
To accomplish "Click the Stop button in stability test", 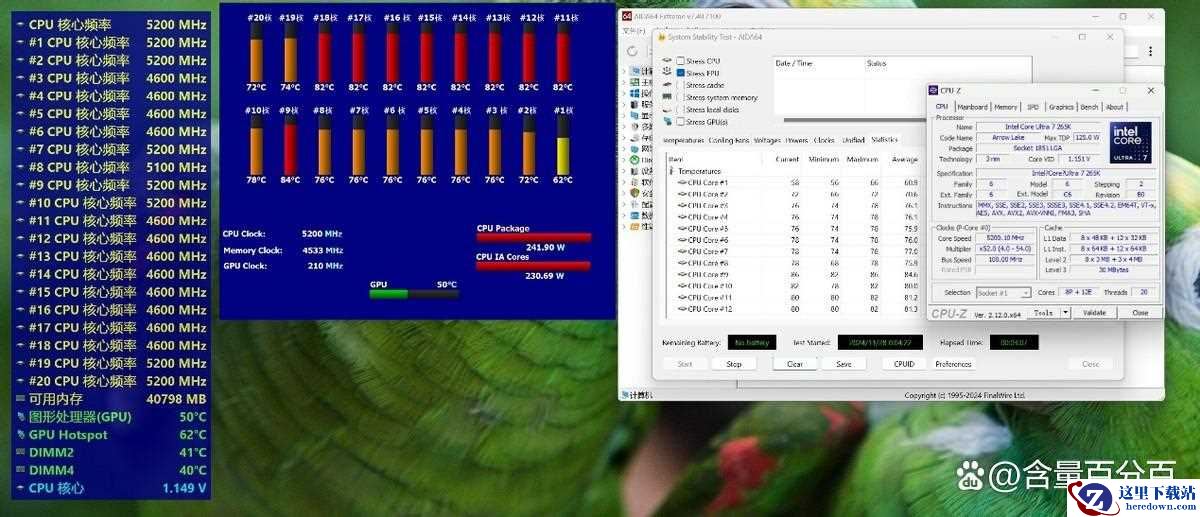I will point(734,364).
